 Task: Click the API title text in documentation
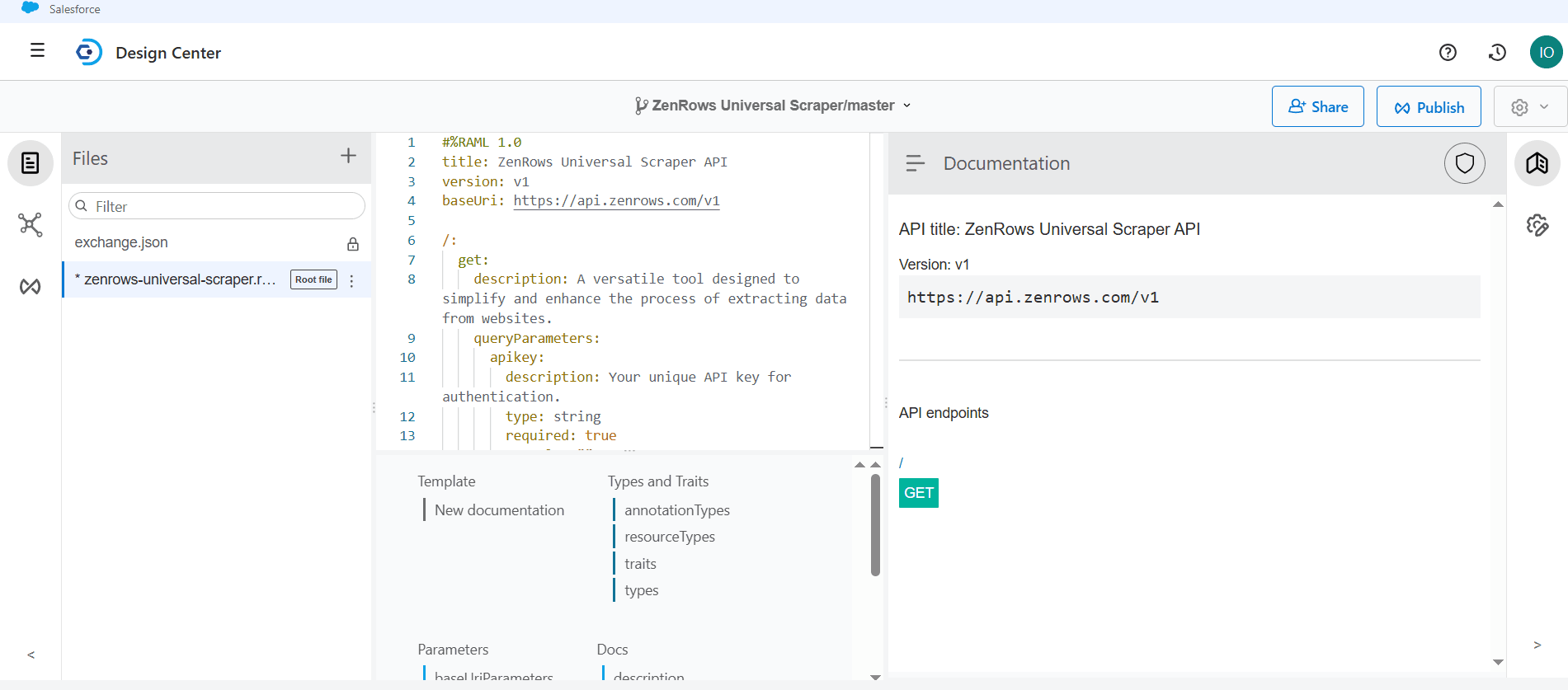[1049, 229]
